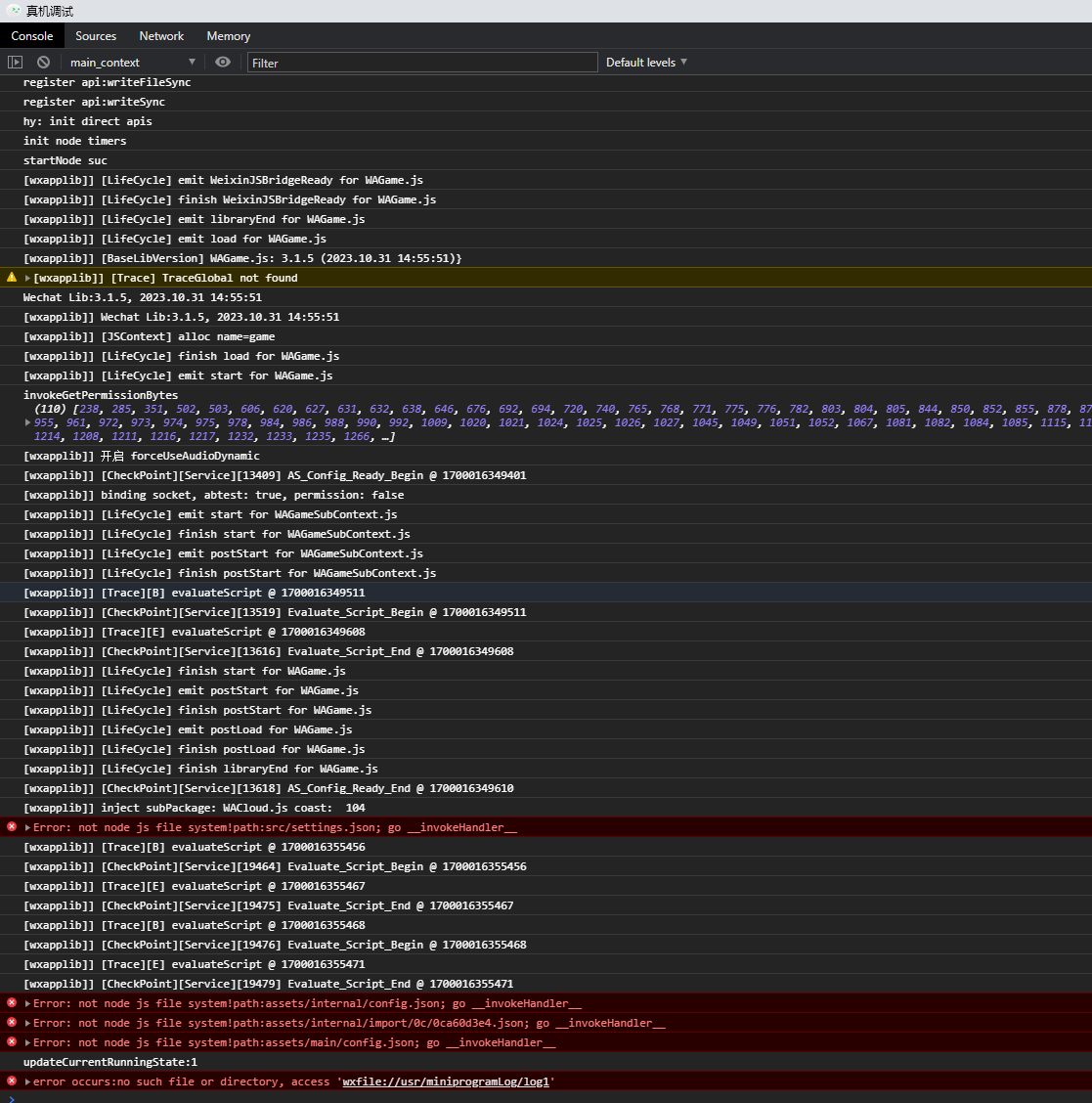
Task: Select the 'Wechat Lib:3.1.5' line without wxapplib prefix
Action: point(546,297)
